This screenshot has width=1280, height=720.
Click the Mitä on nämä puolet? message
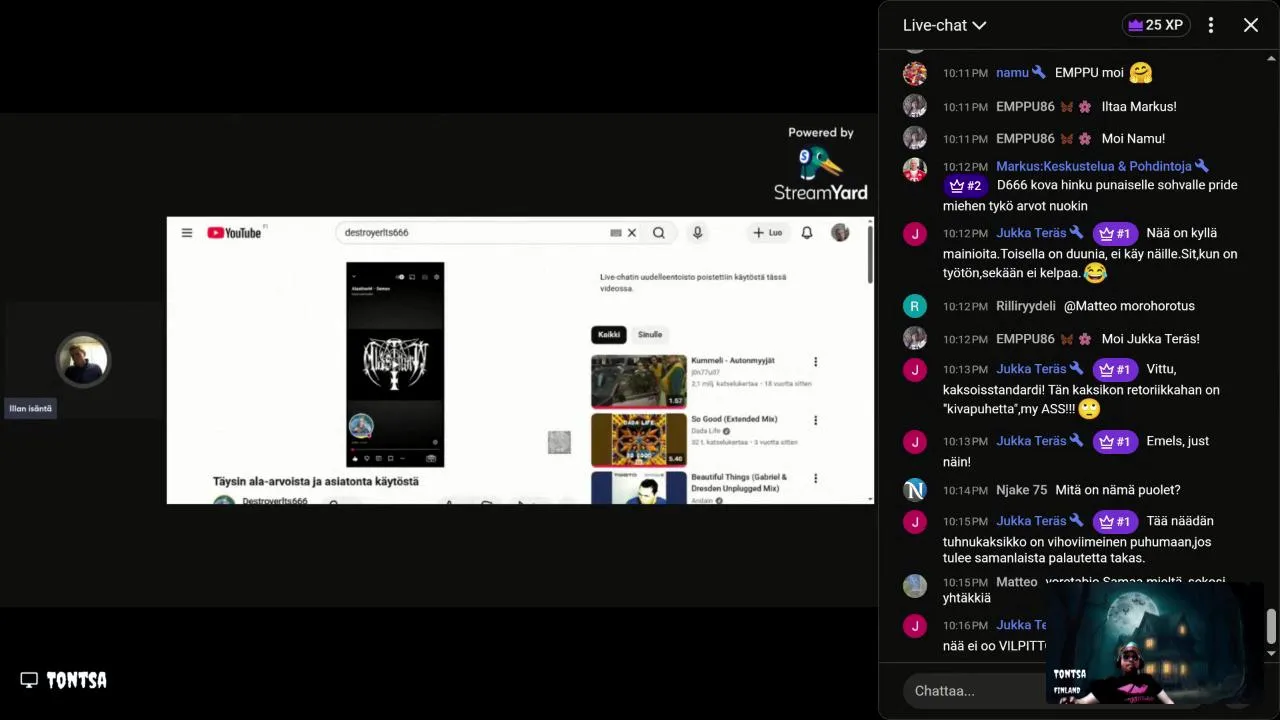[1118, 490]
